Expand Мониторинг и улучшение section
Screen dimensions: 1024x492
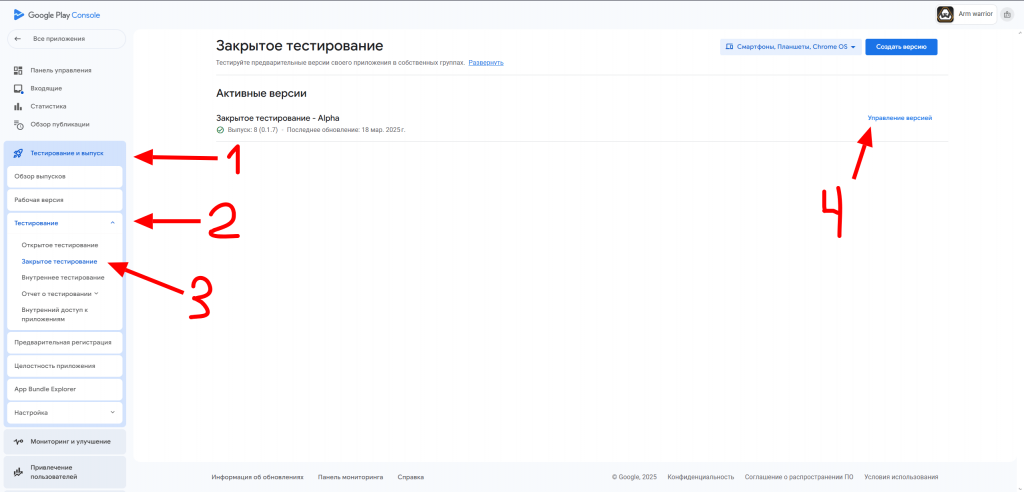65,442
